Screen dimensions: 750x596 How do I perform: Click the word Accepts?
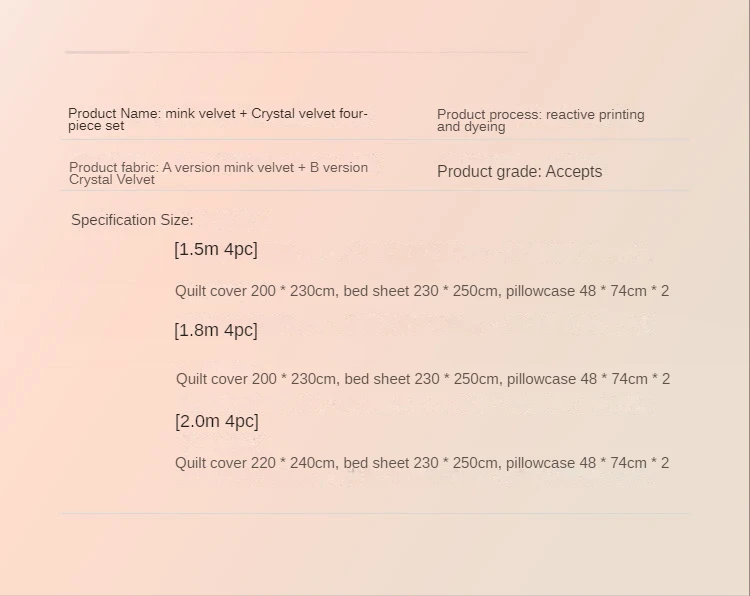(x=574, y=172)
